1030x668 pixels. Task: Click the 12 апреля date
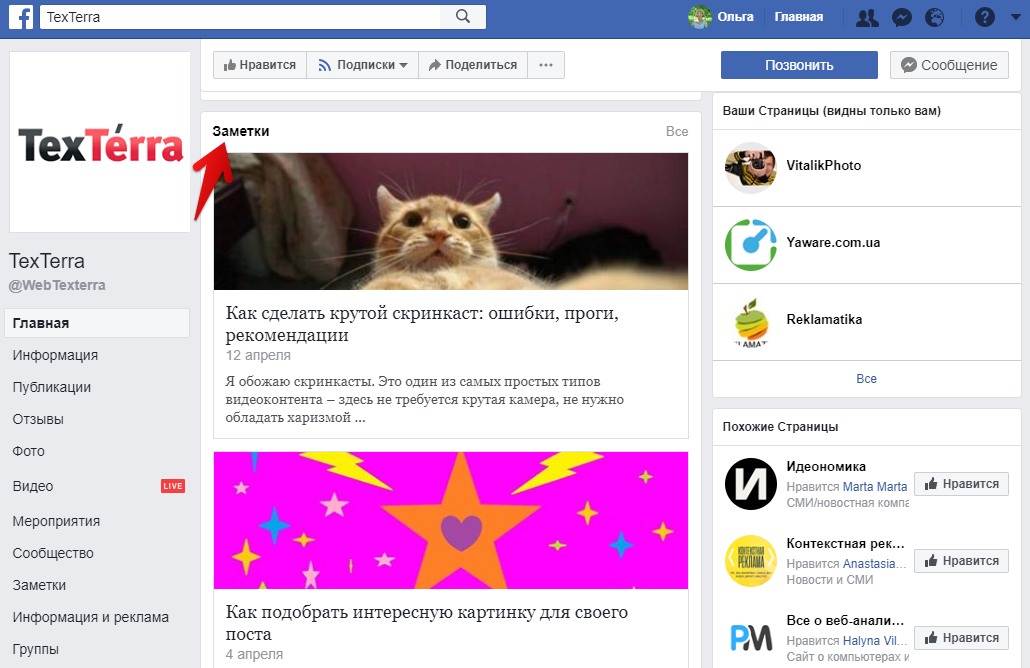[x=258, y=355]
